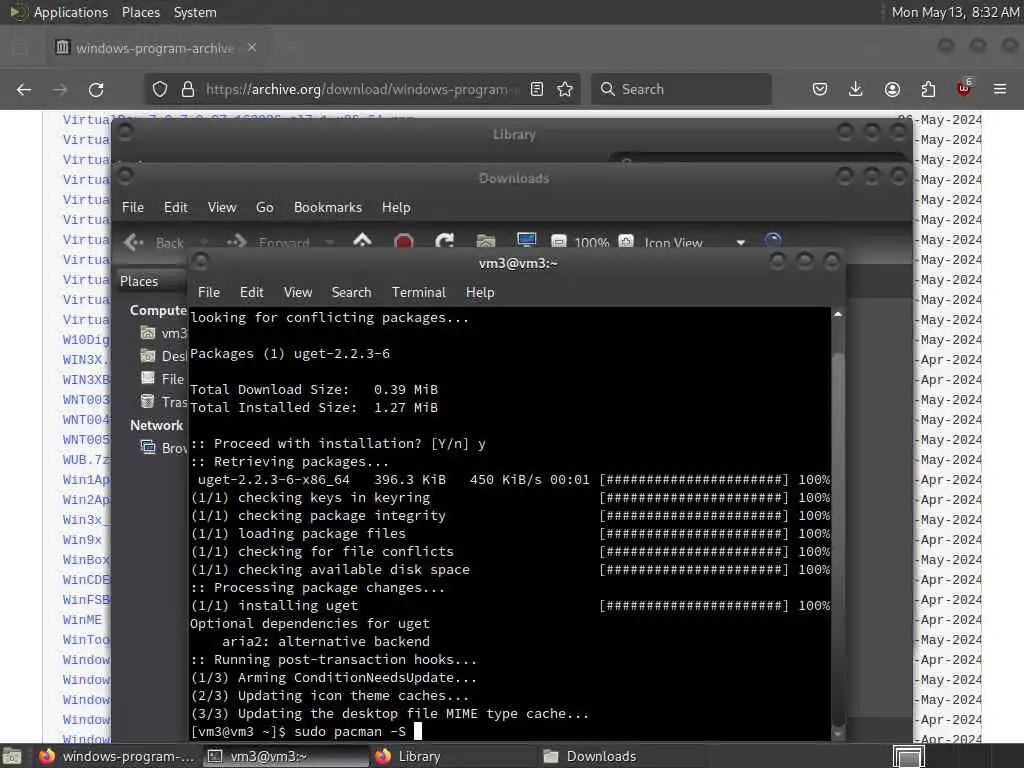Open View menu in Downloads window

point(222,207)
